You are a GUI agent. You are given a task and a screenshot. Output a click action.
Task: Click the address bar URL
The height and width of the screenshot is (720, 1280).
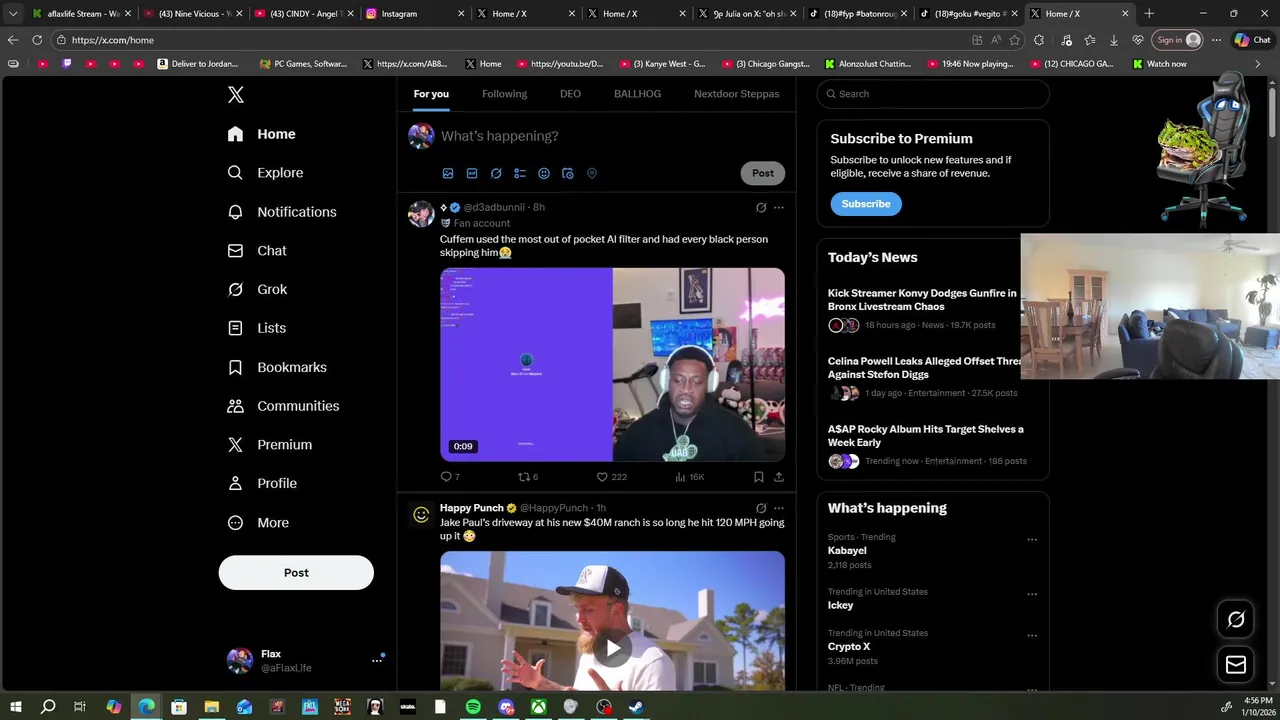tap(113, 40)
